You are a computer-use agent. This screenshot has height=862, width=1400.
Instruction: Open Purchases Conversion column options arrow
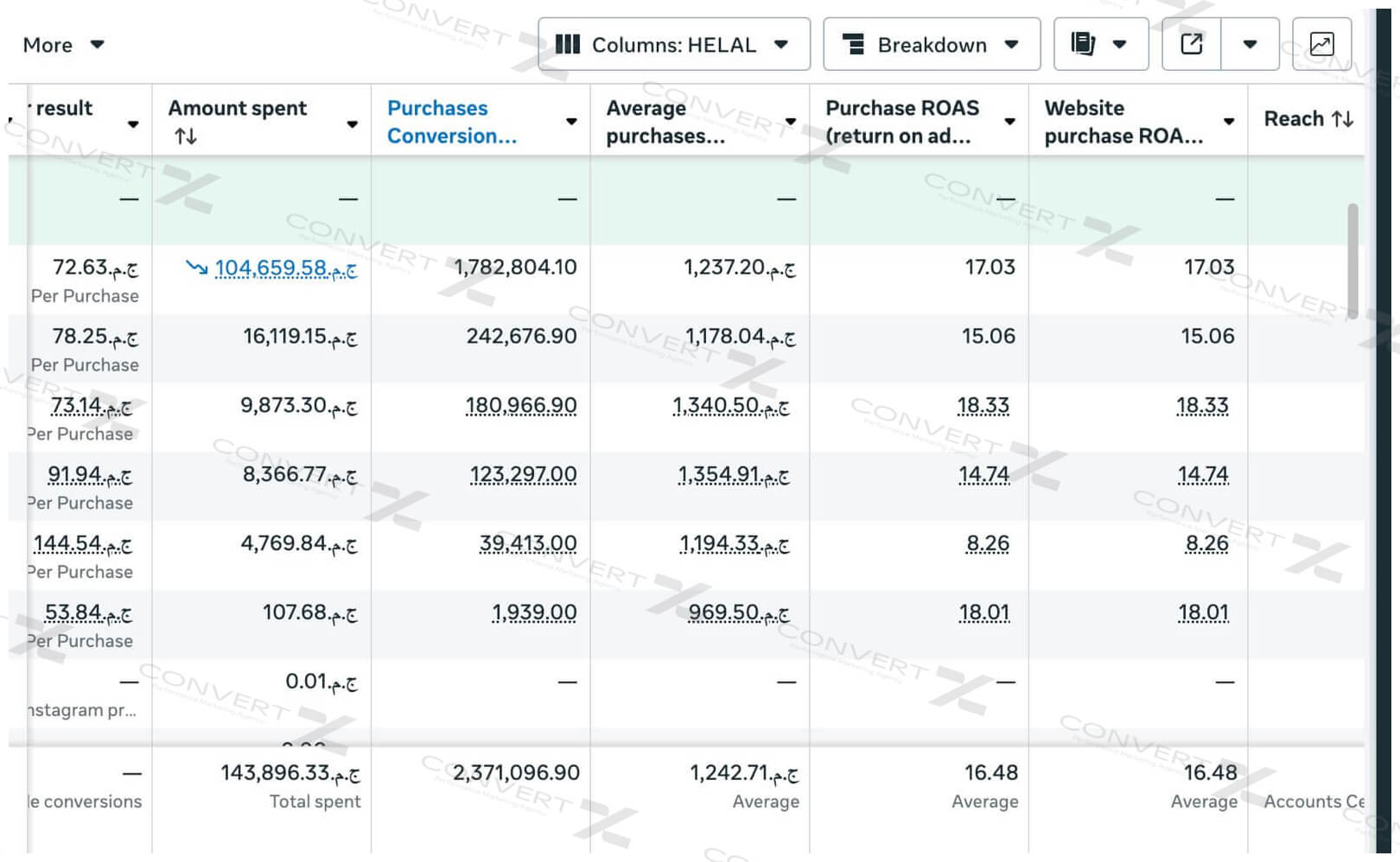(571, 122)
